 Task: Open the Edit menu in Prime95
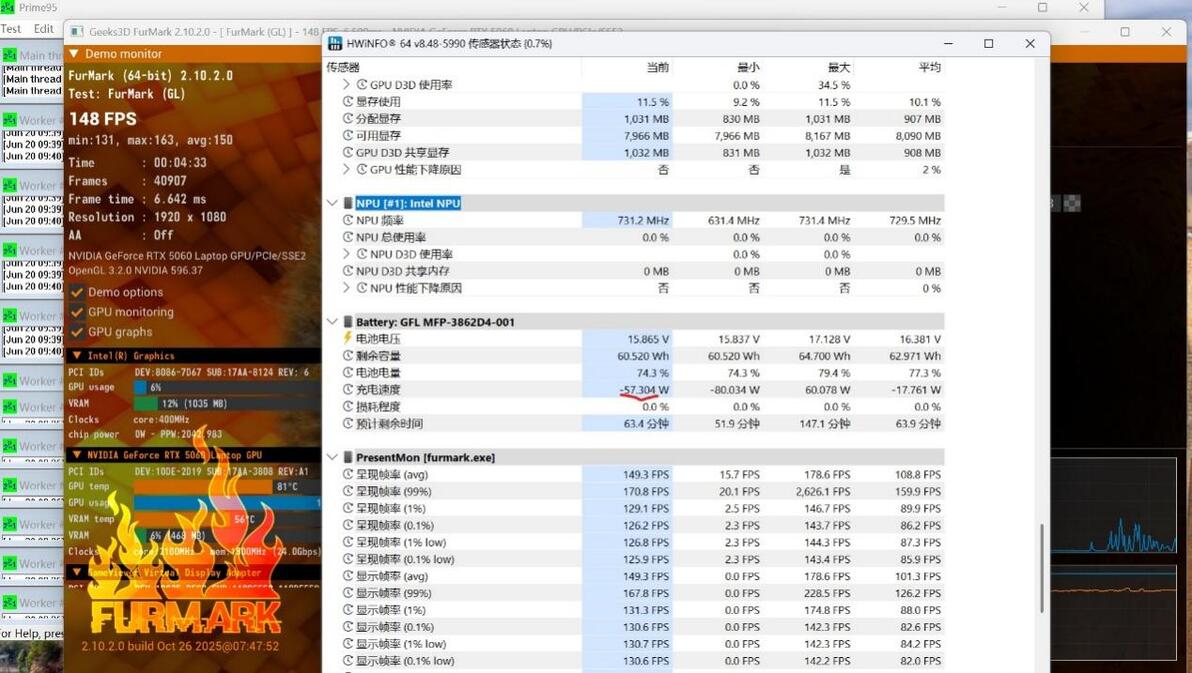click(x=43, y=29)
